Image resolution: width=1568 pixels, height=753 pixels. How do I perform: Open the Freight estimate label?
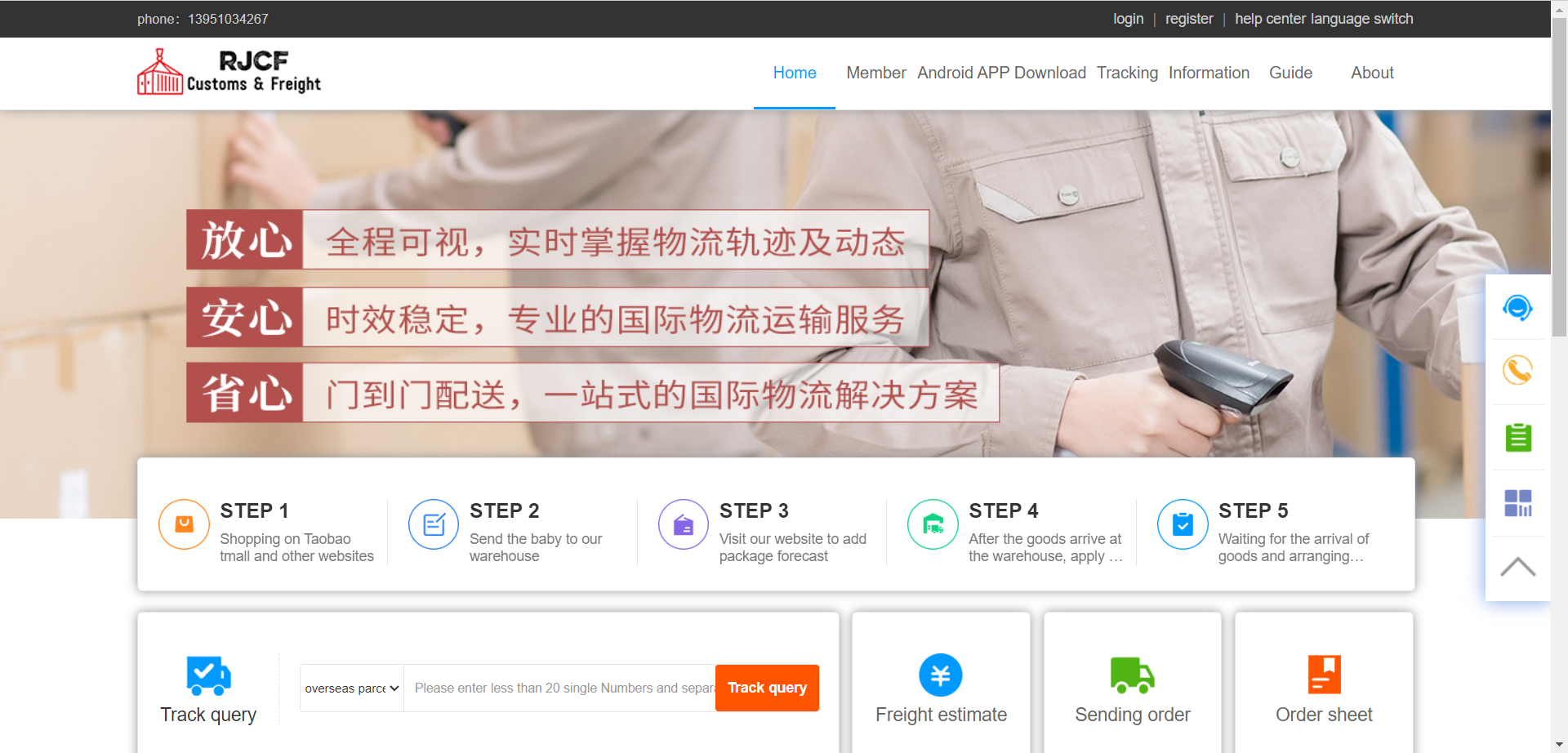941,715
